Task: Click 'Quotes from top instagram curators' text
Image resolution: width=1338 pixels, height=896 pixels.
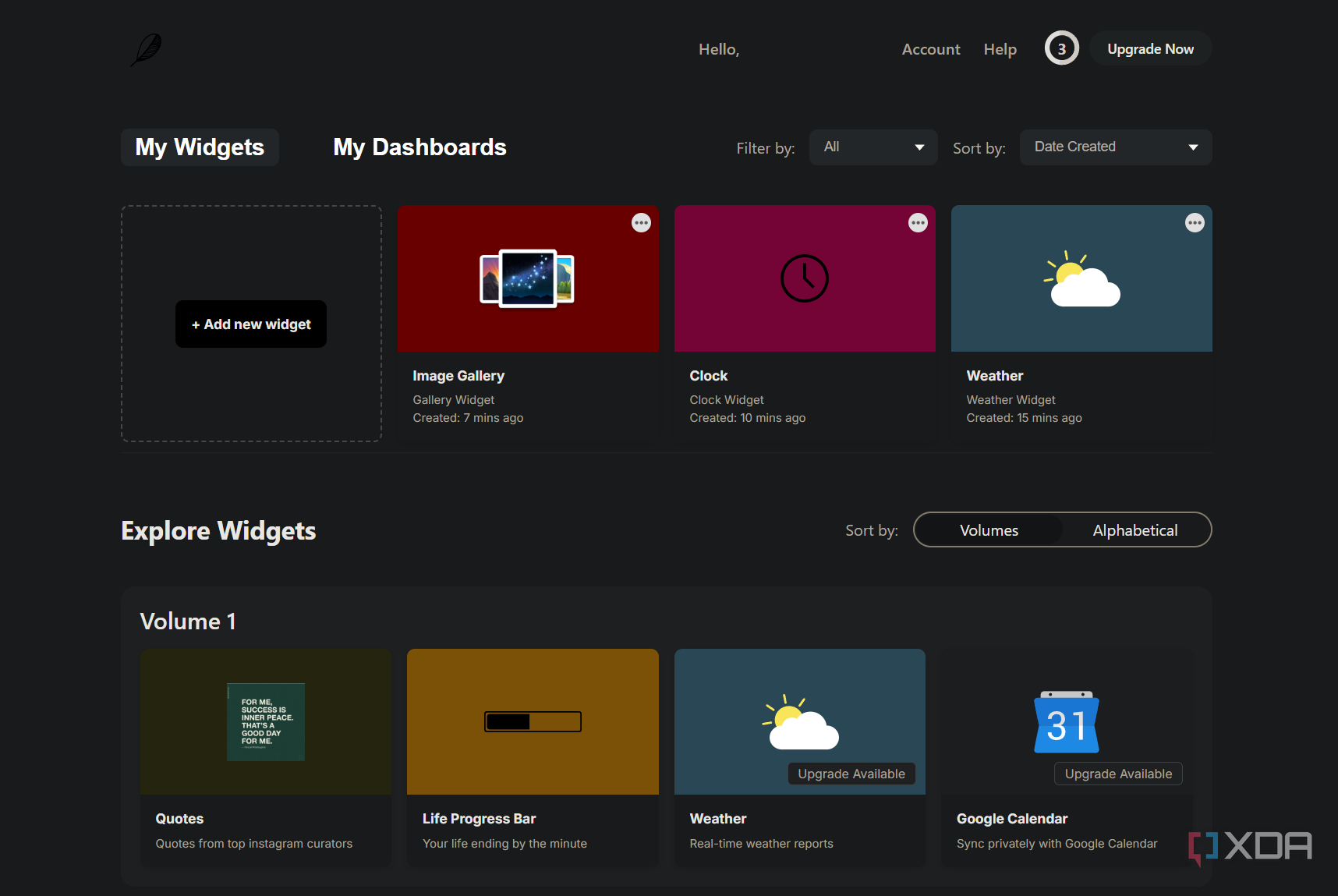Action: [254, 844]
